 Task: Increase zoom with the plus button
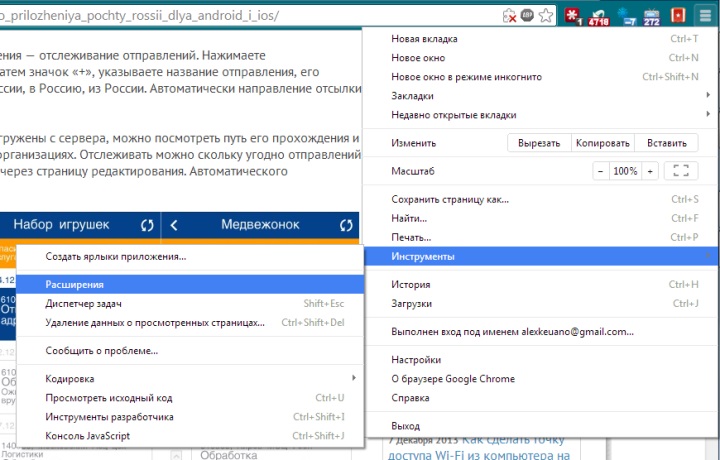pyautogui.click(x=650, y=171)
